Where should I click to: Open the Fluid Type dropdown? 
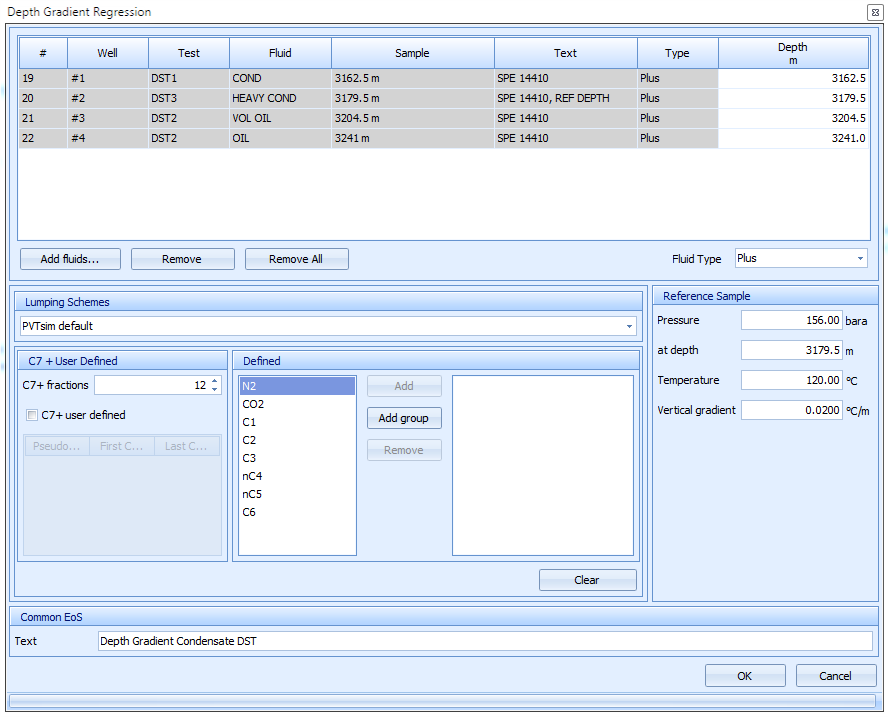pyautogui.click(x=860, y=258)
